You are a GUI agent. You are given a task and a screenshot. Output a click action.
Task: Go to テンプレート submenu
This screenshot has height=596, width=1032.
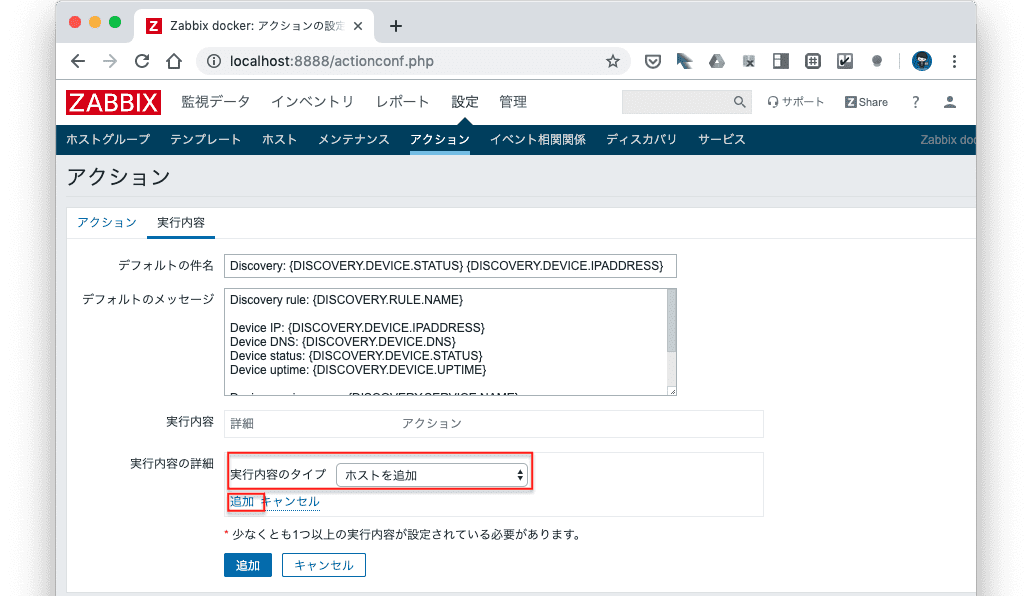(205, 139)
